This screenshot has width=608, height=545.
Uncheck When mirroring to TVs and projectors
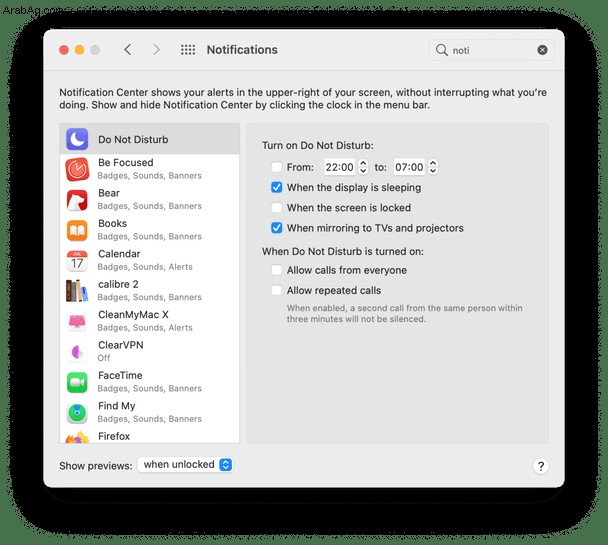(x=276, y=228)
